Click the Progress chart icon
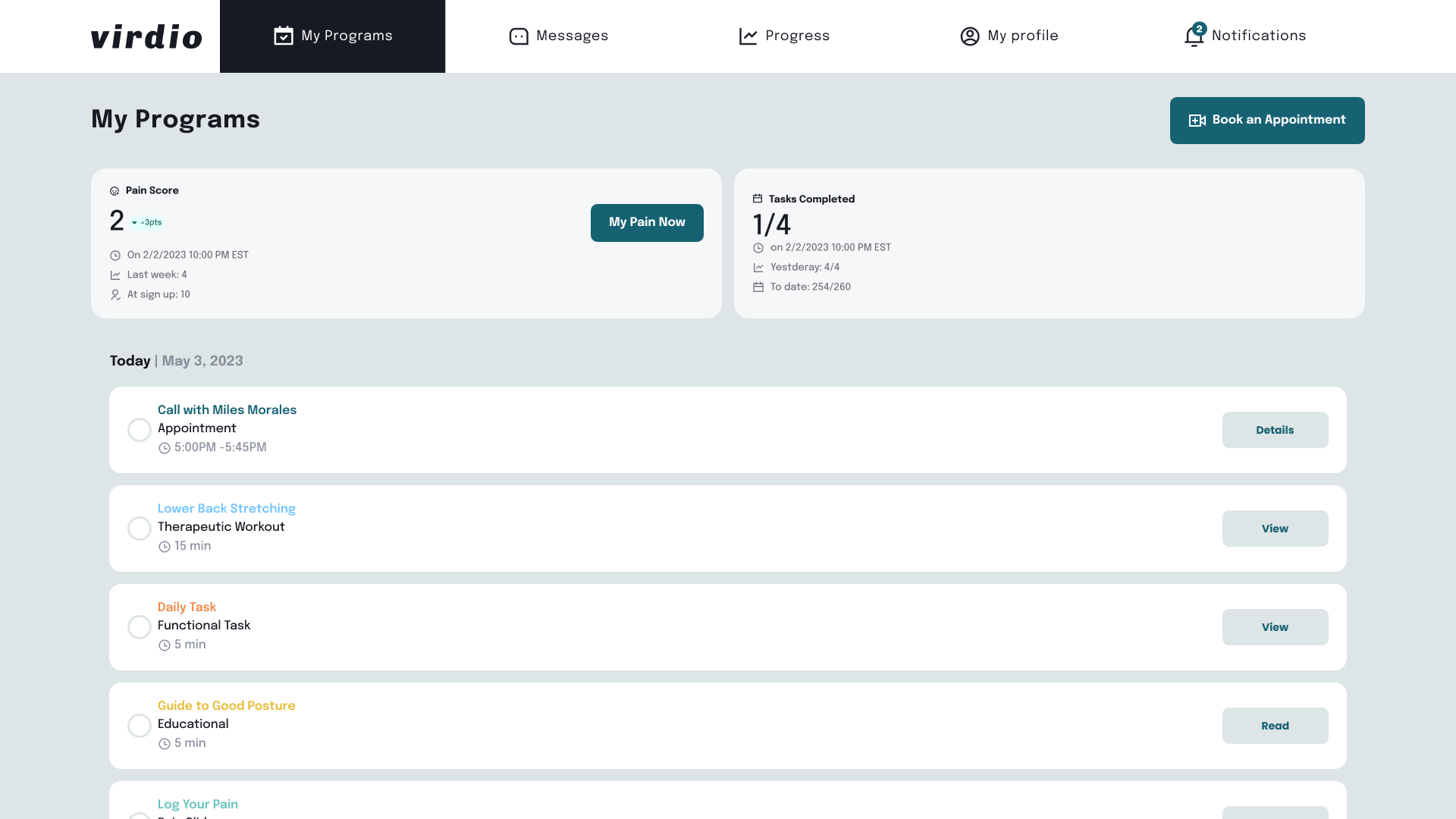Screen dimensions: 1456x819 tap(748, 36)
